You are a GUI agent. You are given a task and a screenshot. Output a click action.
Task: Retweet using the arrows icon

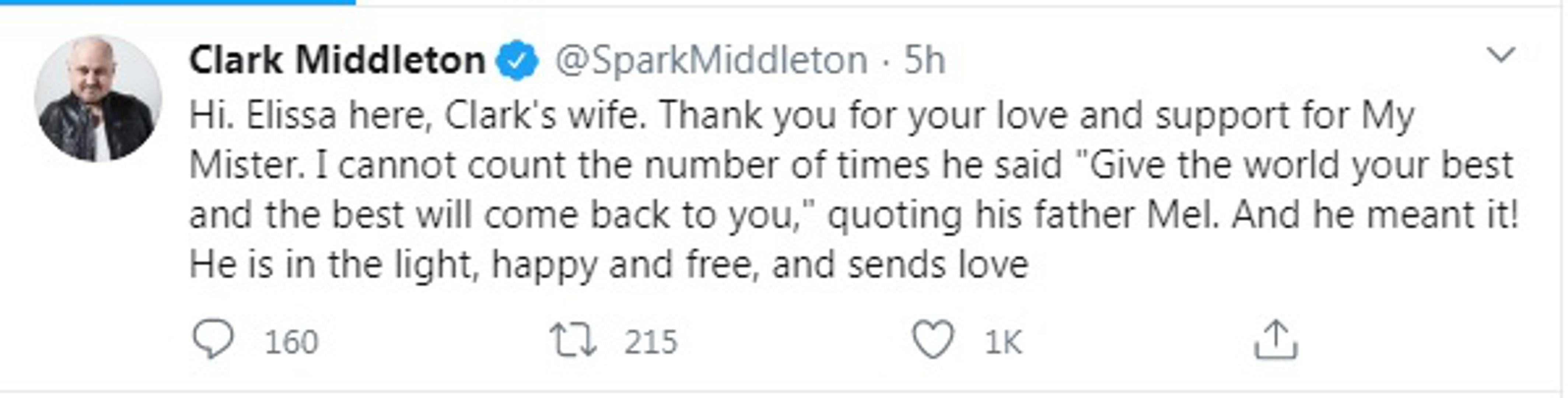573,339
